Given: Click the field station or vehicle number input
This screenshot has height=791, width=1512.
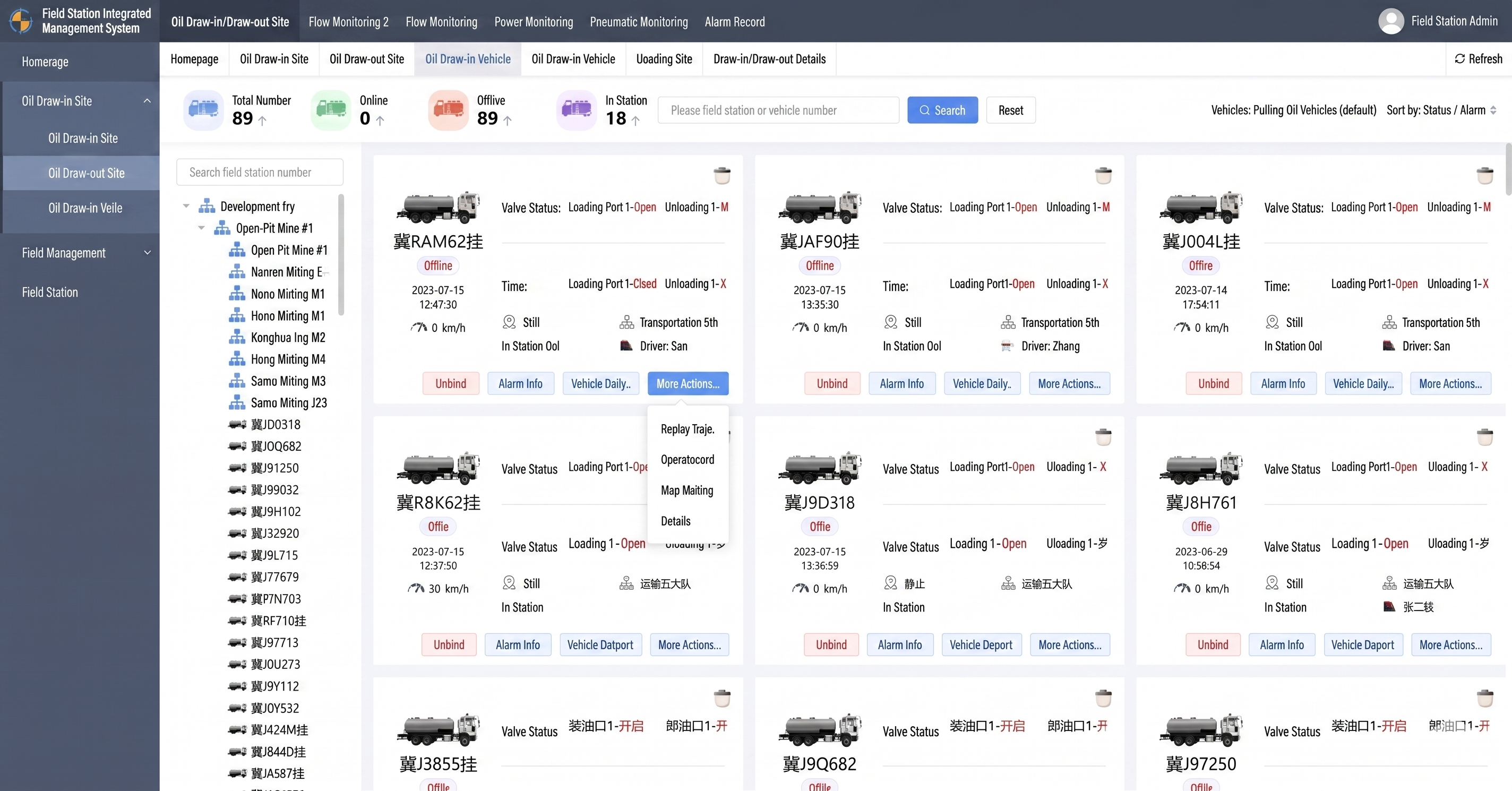Looking at the screenshot, I should (x=778, y=110).
